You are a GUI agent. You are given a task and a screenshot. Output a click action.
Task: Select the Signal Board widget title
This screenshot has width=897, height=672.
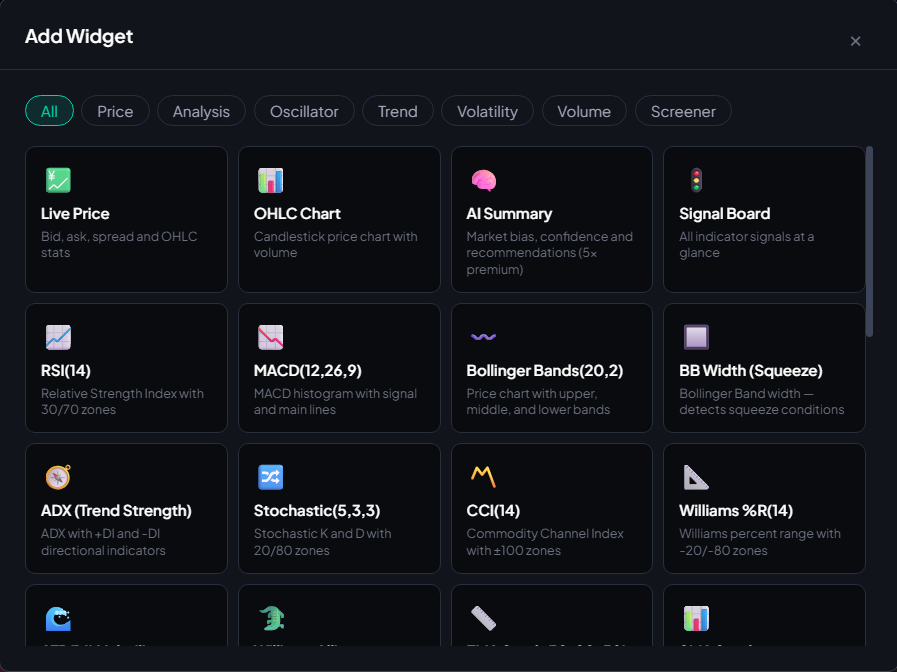tap(724, 213)
